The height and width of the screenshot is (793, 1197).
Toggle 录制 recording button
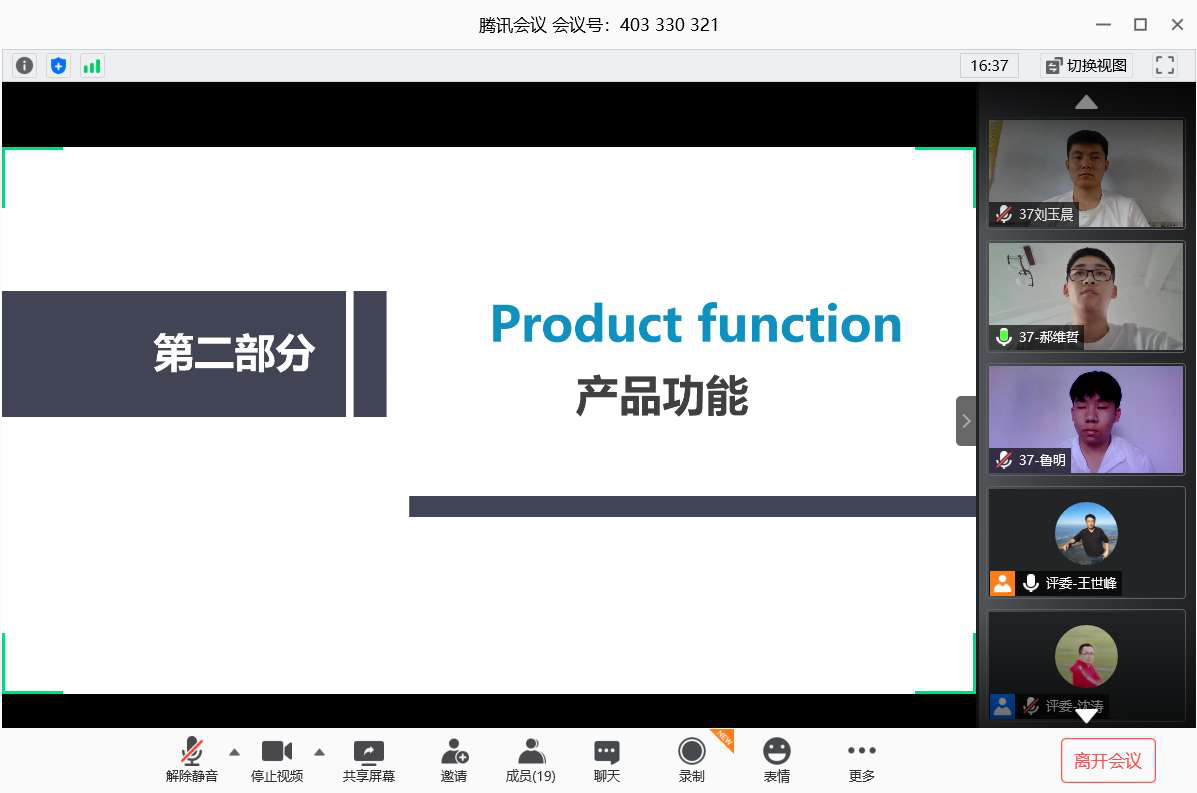691,760
